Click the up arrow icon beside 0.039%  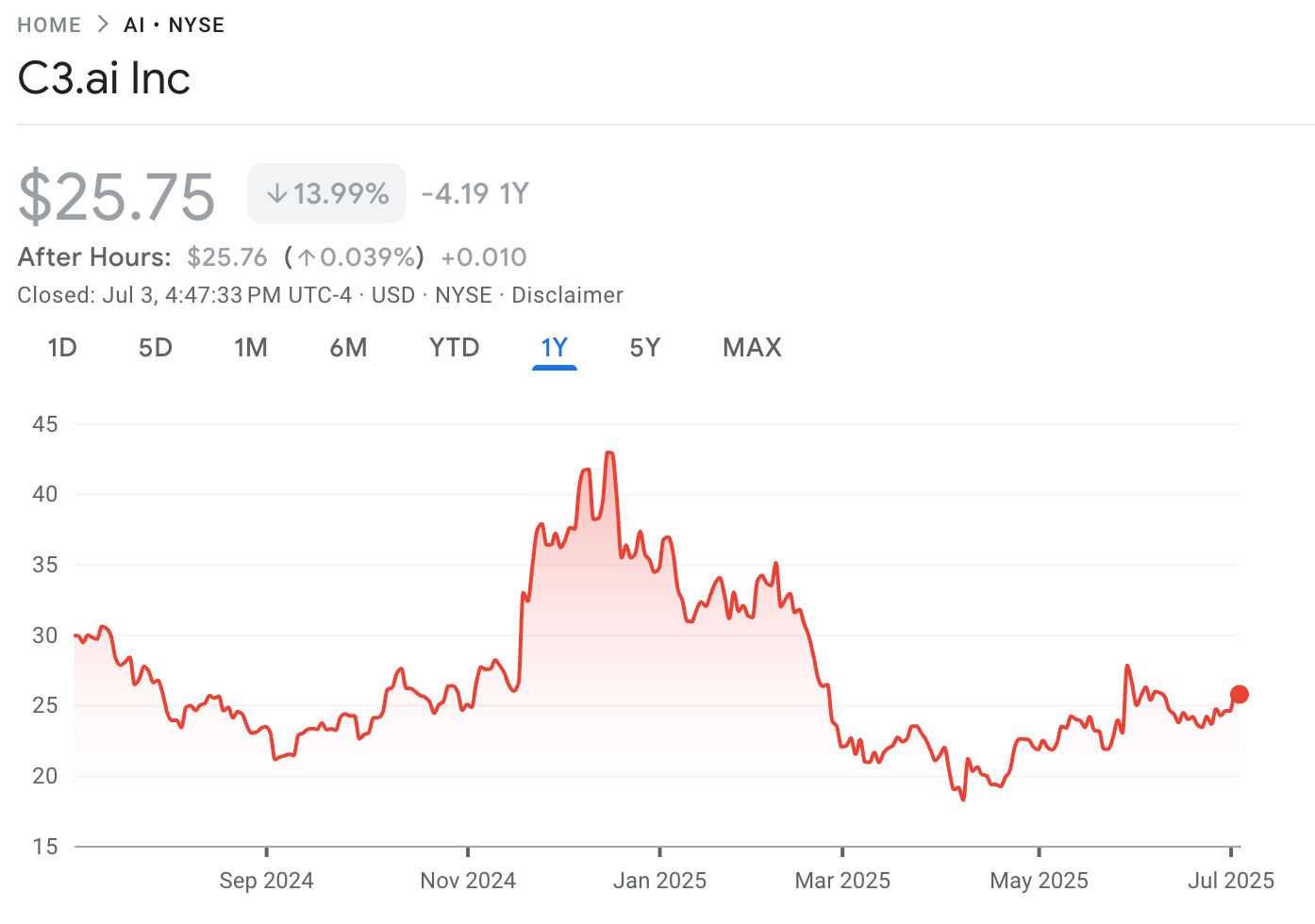pos(307,257)
